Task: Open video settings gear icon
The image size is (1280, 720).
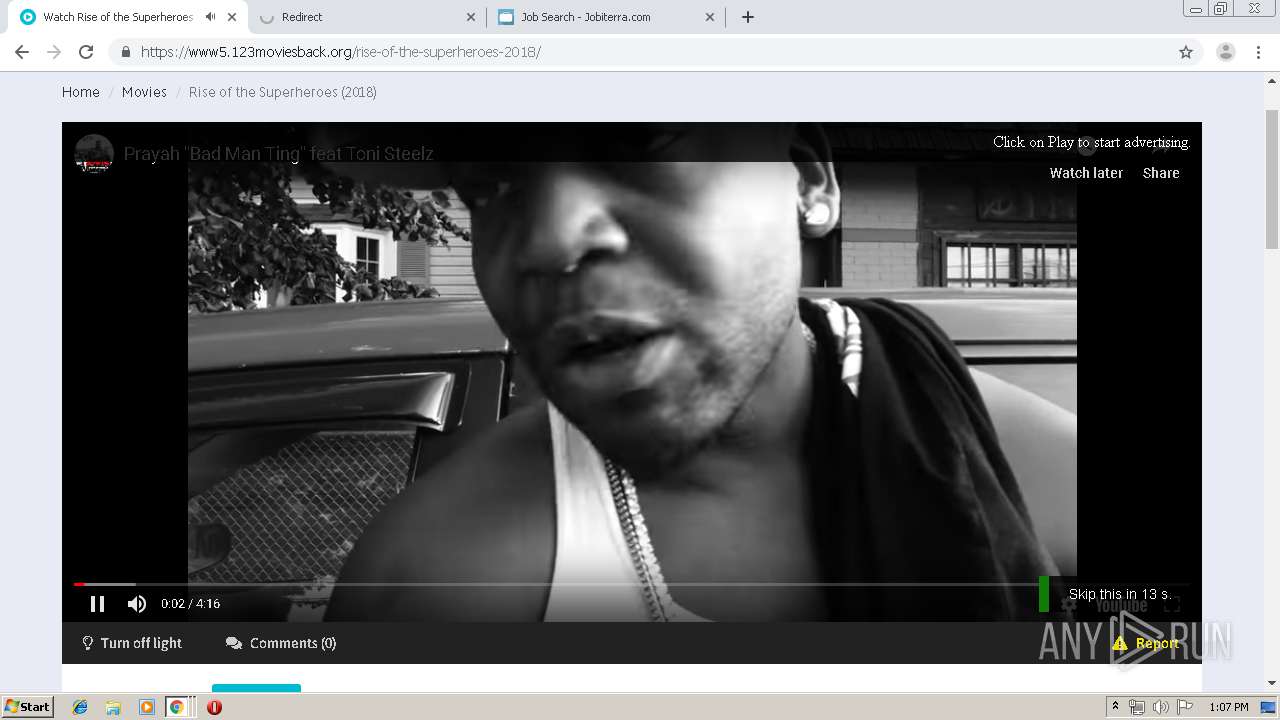Action: pos(1068,605)
